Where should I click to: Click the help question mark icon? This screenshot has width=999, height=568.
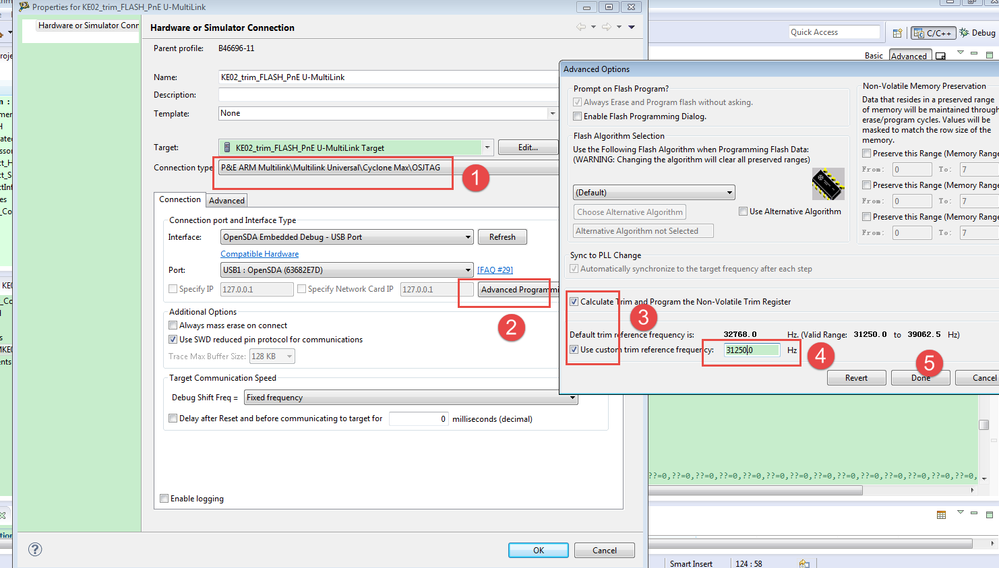(35, 549)
